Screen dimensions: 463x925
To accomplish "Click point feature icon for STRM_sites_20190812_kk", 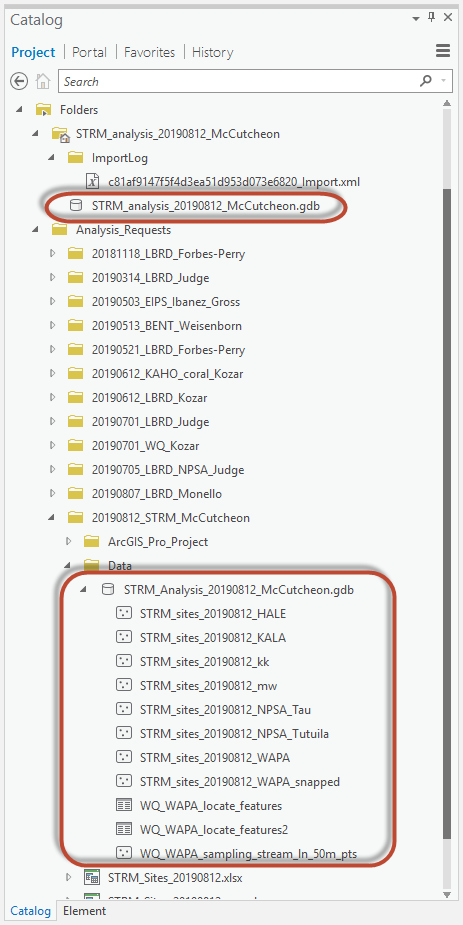I will click(x=123, y=662).
